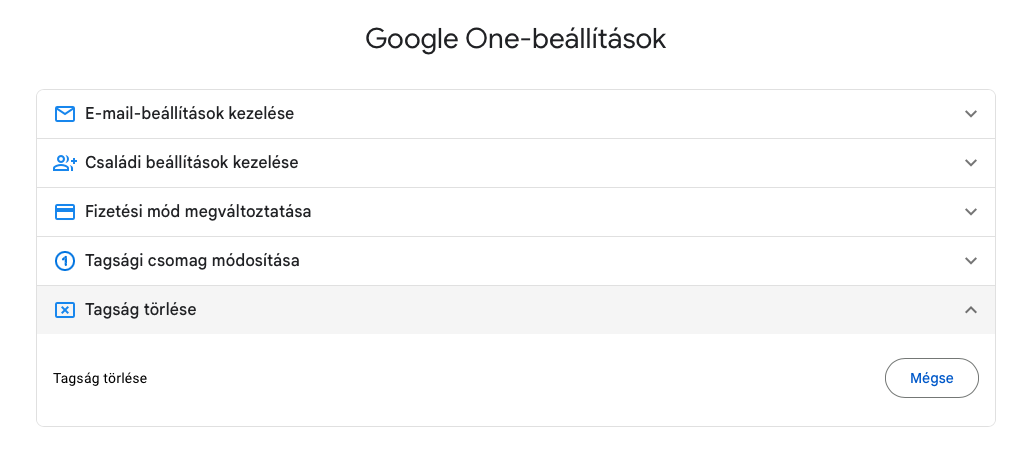The image size is (1033, 461).
Task: Open the Családi beállítások kezelése row label
Action: tap(191, 163)
